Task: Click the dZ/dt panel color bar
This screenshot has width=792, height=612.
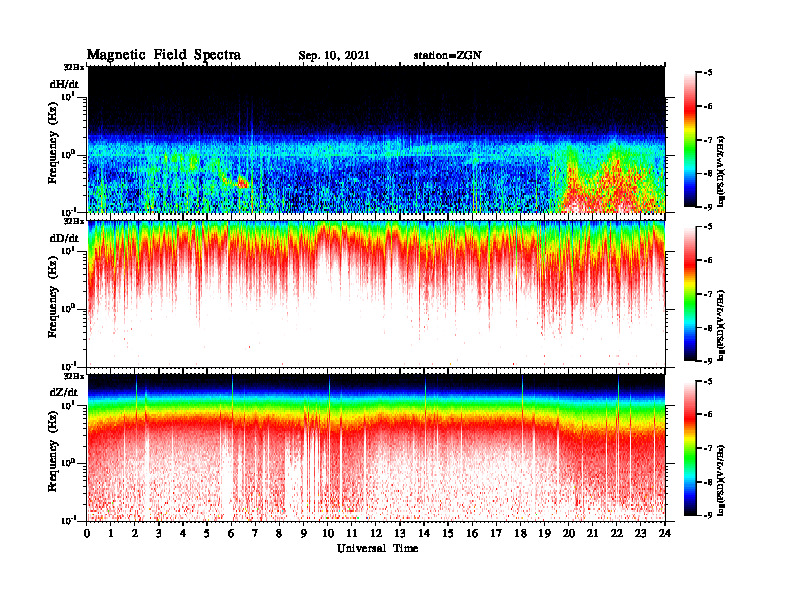Action: tap(690, 448)
